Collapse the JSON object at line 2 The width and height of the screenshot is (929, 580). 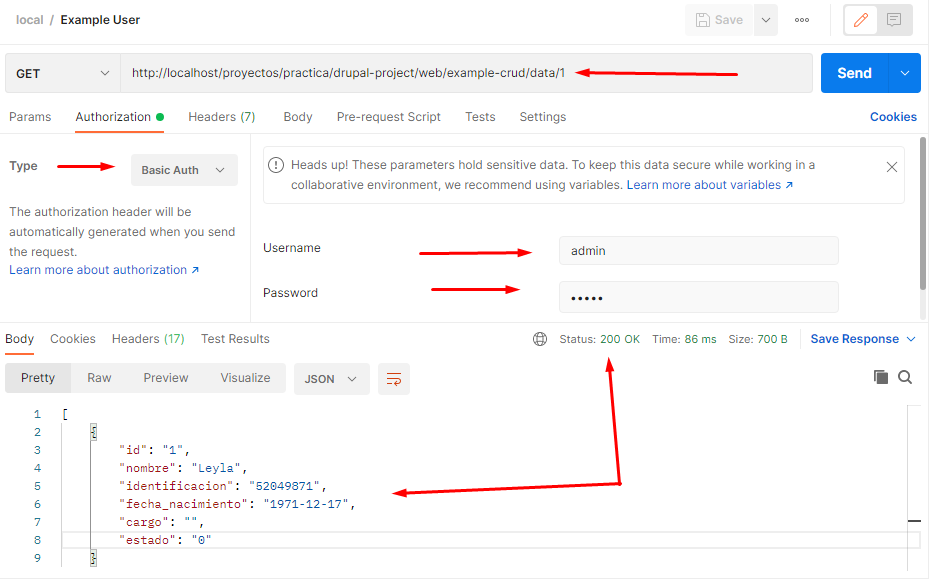click(94, 432)
